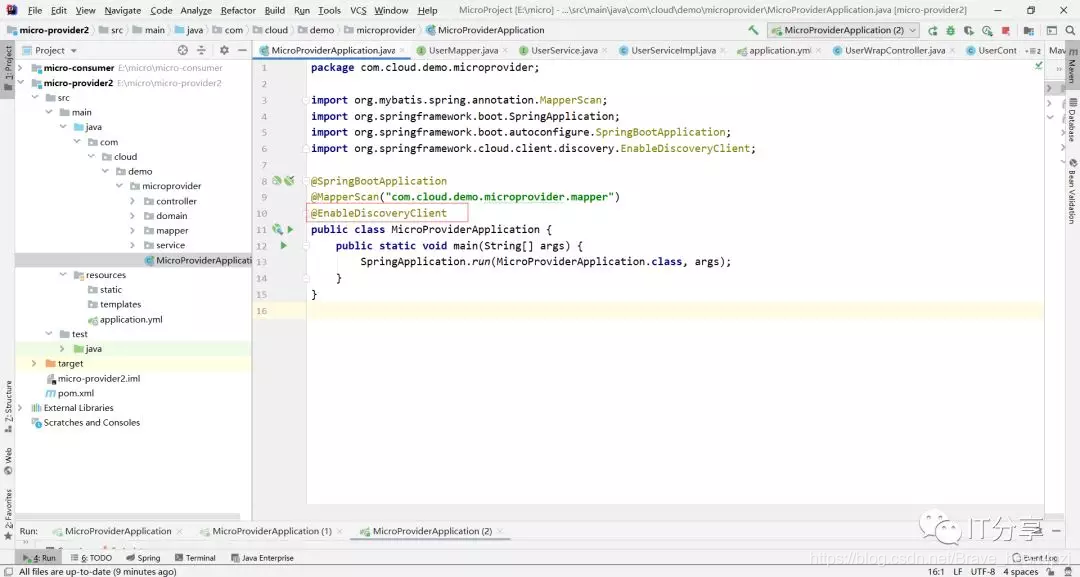Click the run gutter arrow beside main method
Viewport: 1080px width, 577px height.
click(283, 245)
